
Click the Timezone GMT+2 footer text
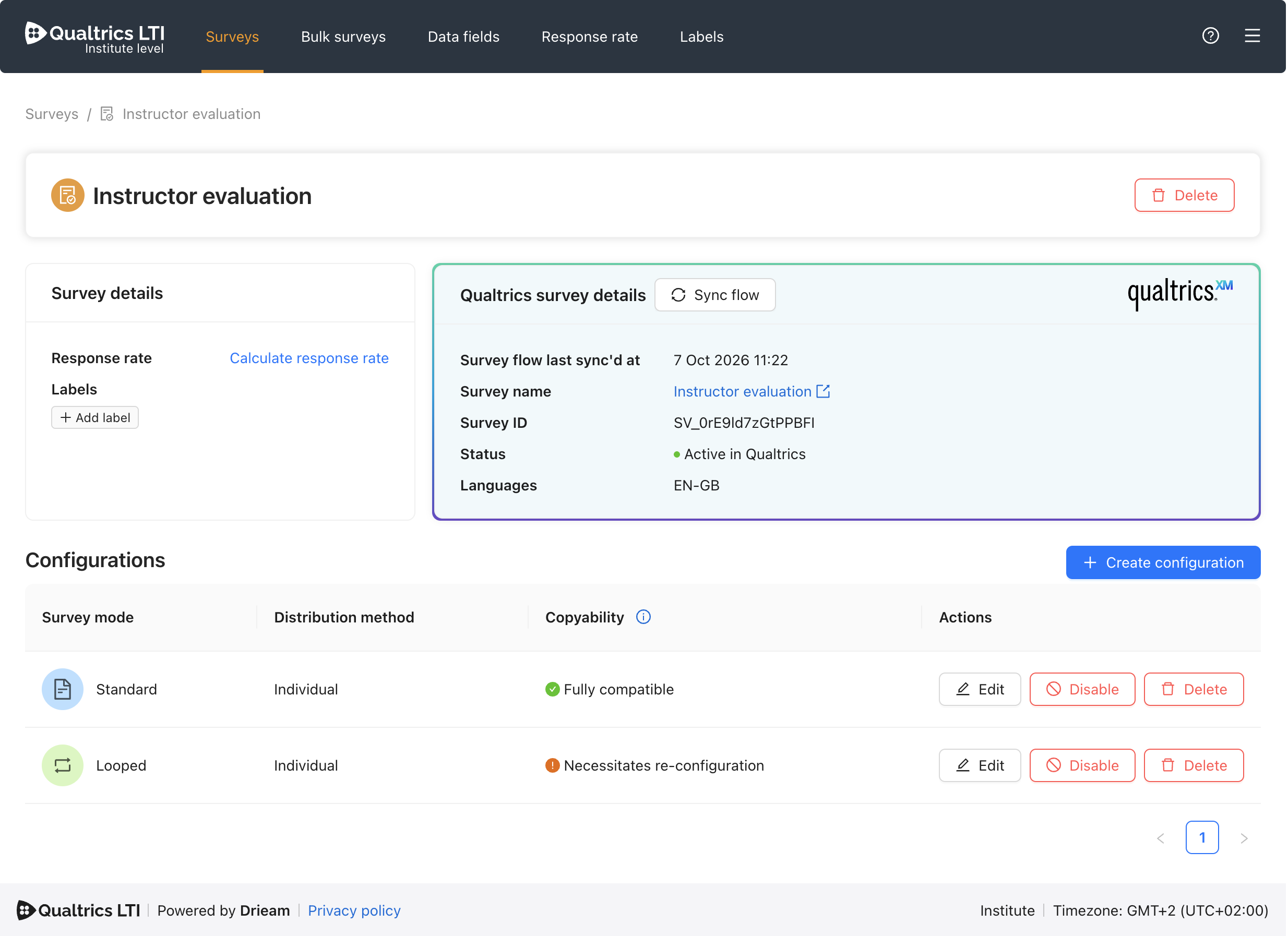(1160, 910)
